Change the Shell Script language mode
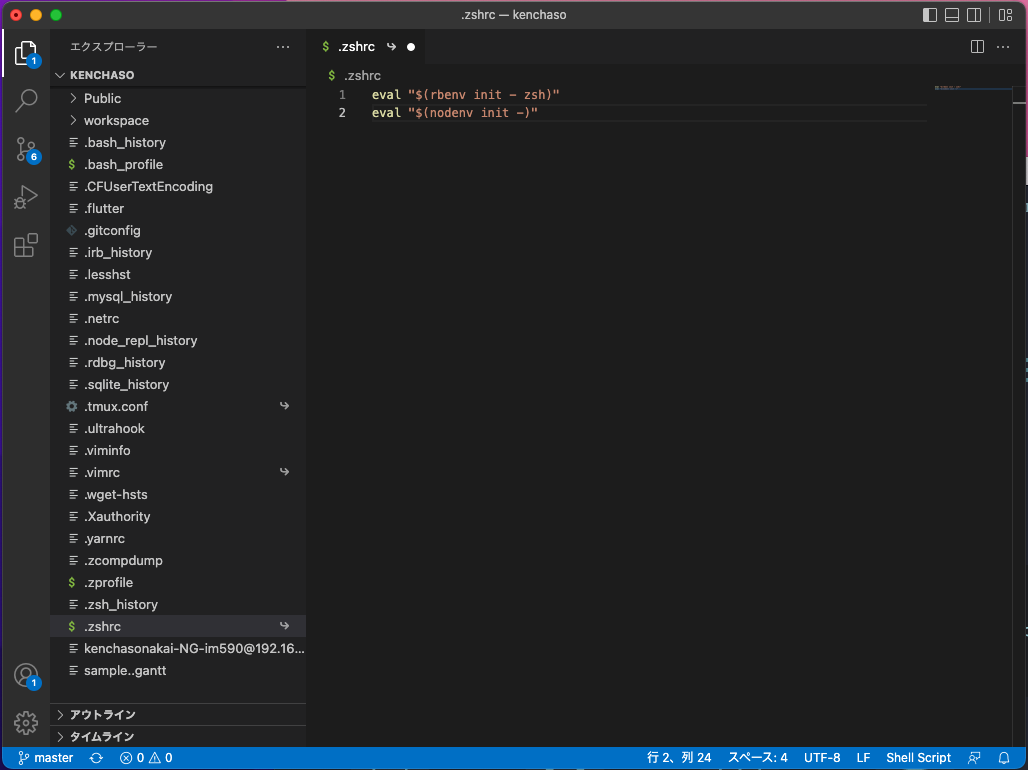Screen dimensions: 1028x770 pos(918,758)
